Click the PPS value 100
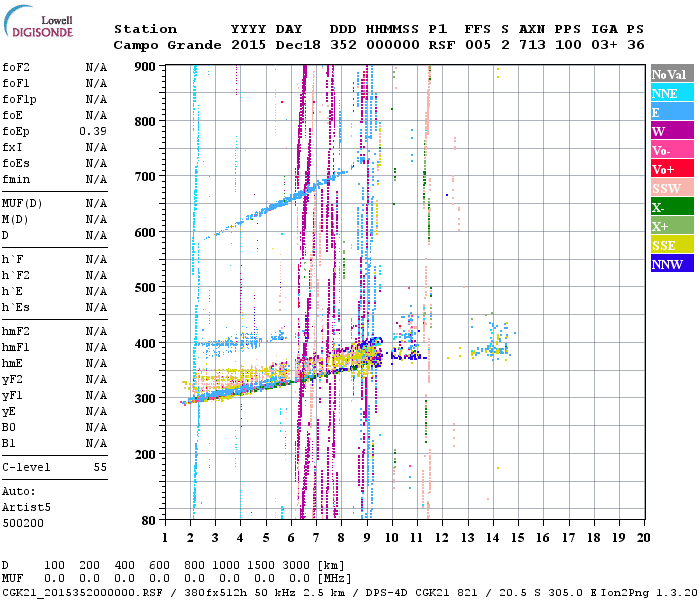 click(x=568, y=45)
